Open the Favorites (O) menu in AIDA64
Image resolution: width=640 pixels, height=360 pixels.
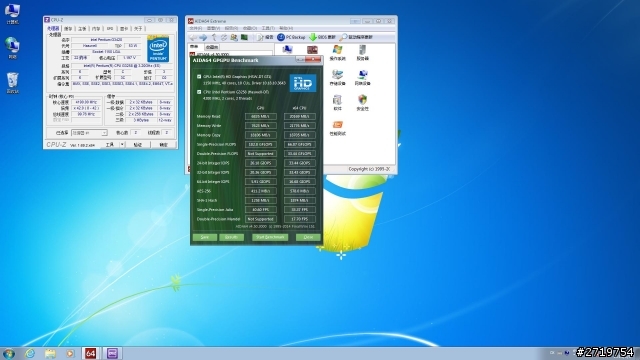(249, 28)
